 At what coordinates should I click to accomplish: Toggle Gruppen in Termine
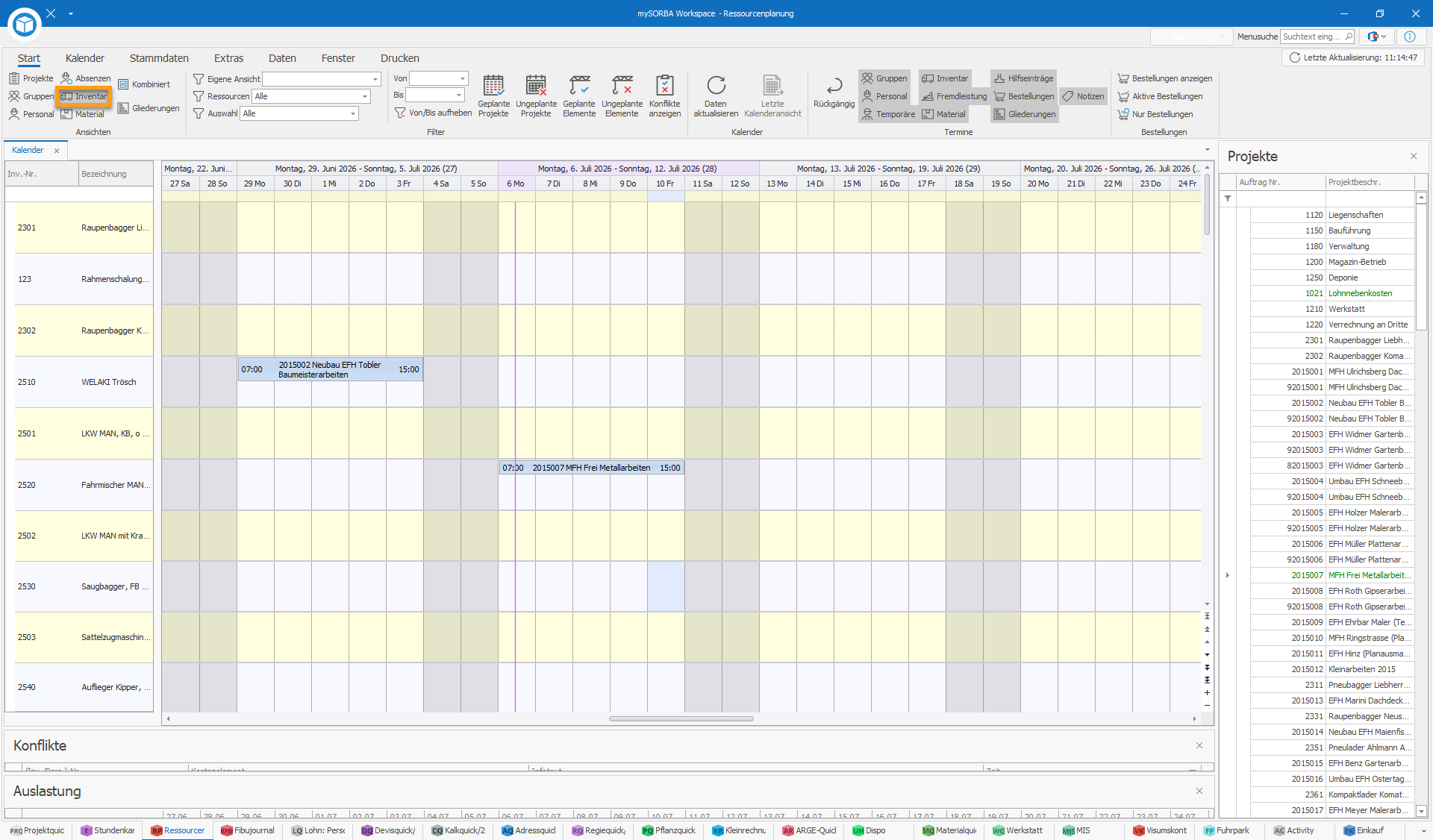pyautogui.click(x=884, y=78)
